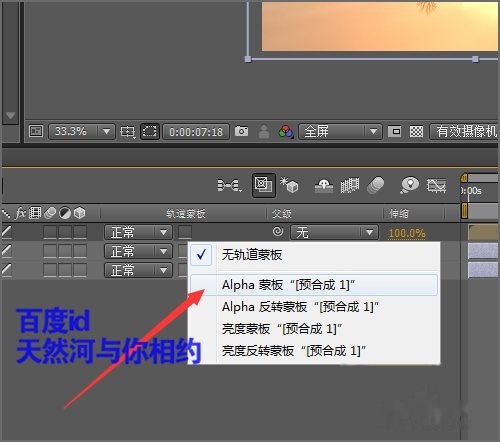The width and height of the screenshot is (500, 442).
Task: Toggle the shy layers icon
Action: pos(324,186)
